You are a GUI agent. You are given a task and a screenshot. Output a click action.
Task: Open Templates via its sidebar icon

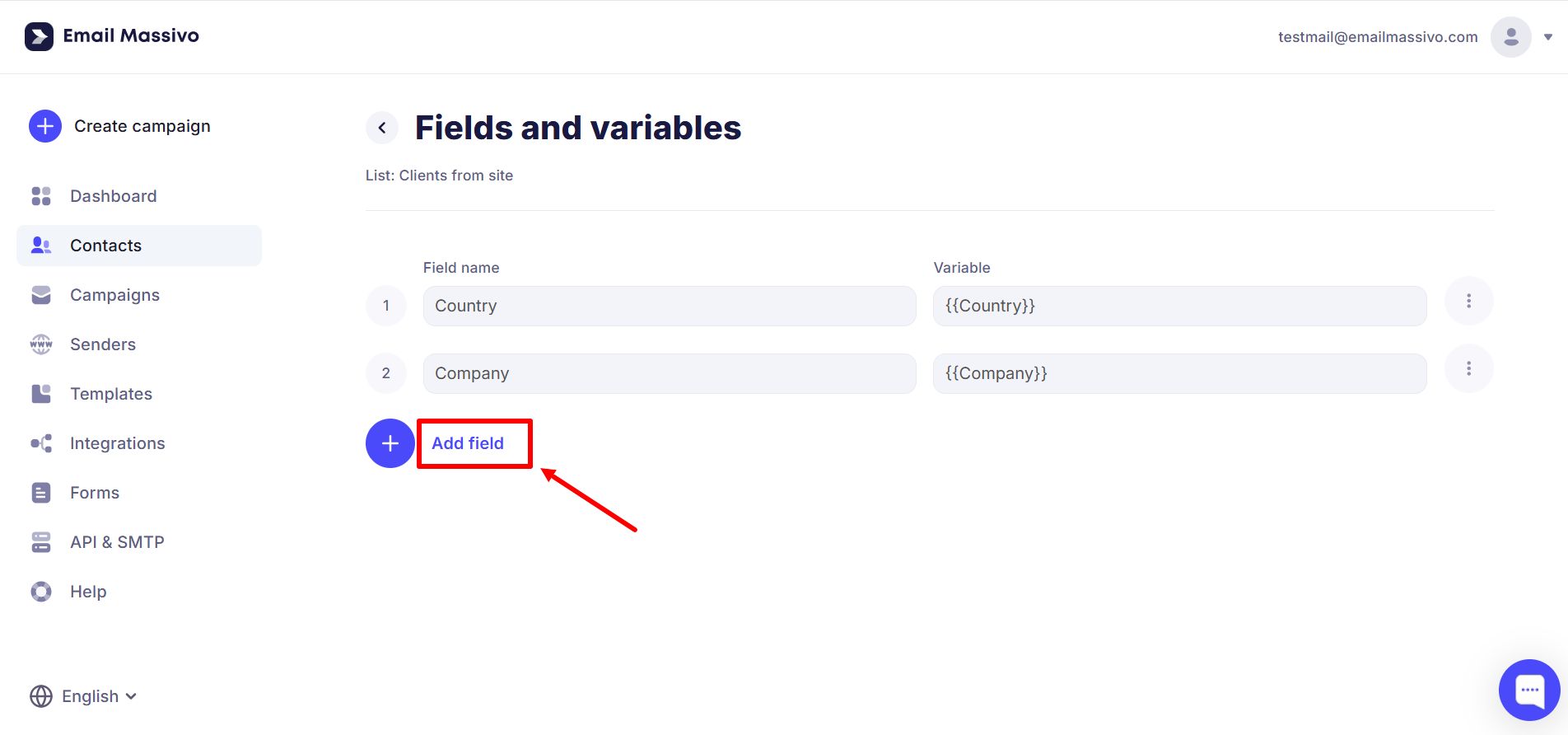[41, 394]
